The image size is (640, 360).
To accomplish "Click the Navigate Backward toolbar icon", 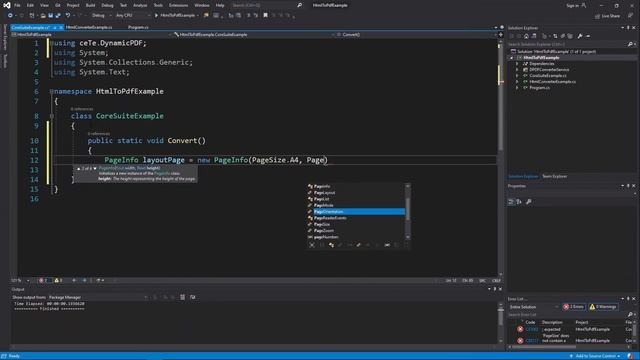I will 10,16.
